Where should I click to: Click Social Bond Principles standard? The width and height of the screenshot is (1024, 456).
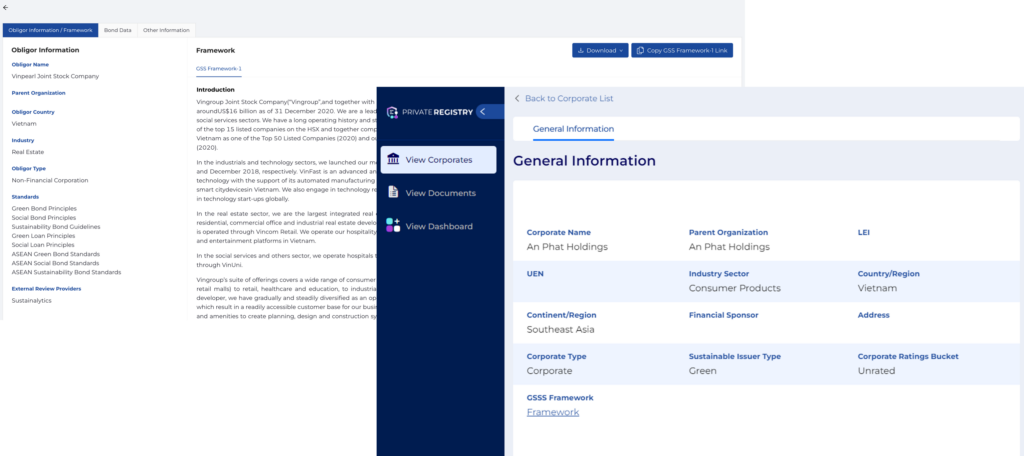coord(44,218)
